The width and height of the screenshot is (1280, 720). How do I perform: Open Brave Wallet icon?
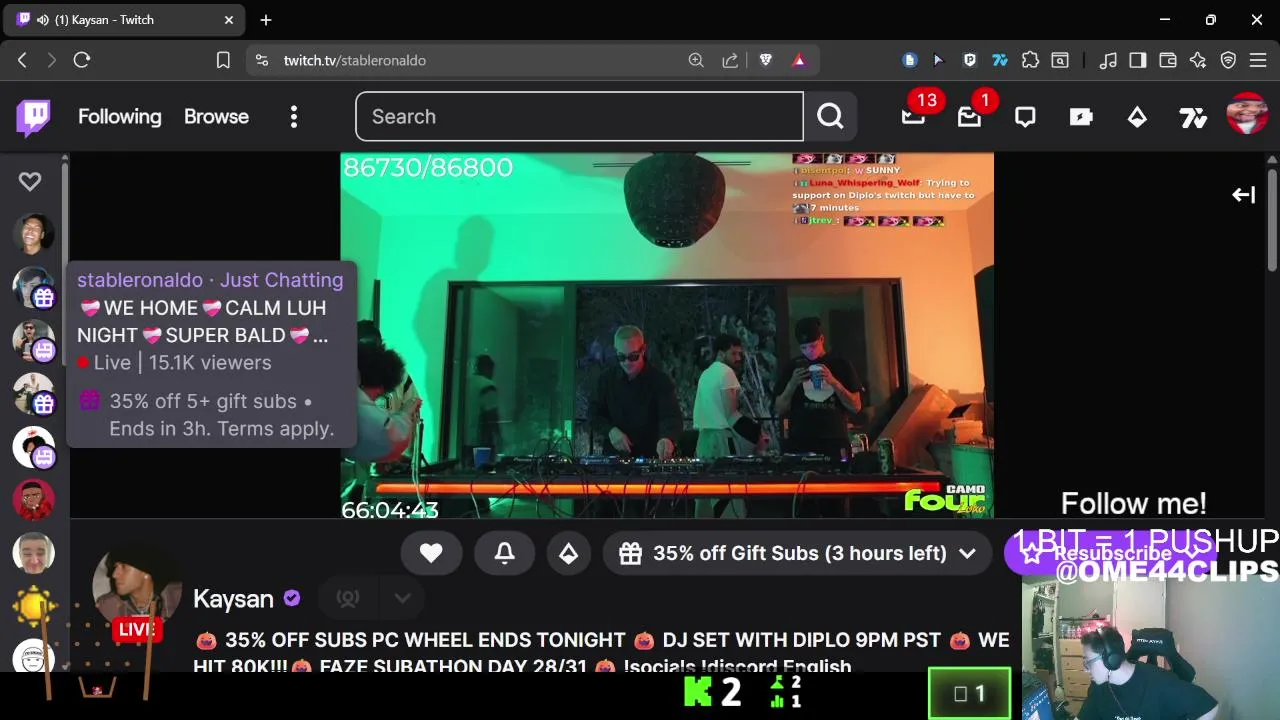[1168, 60]
